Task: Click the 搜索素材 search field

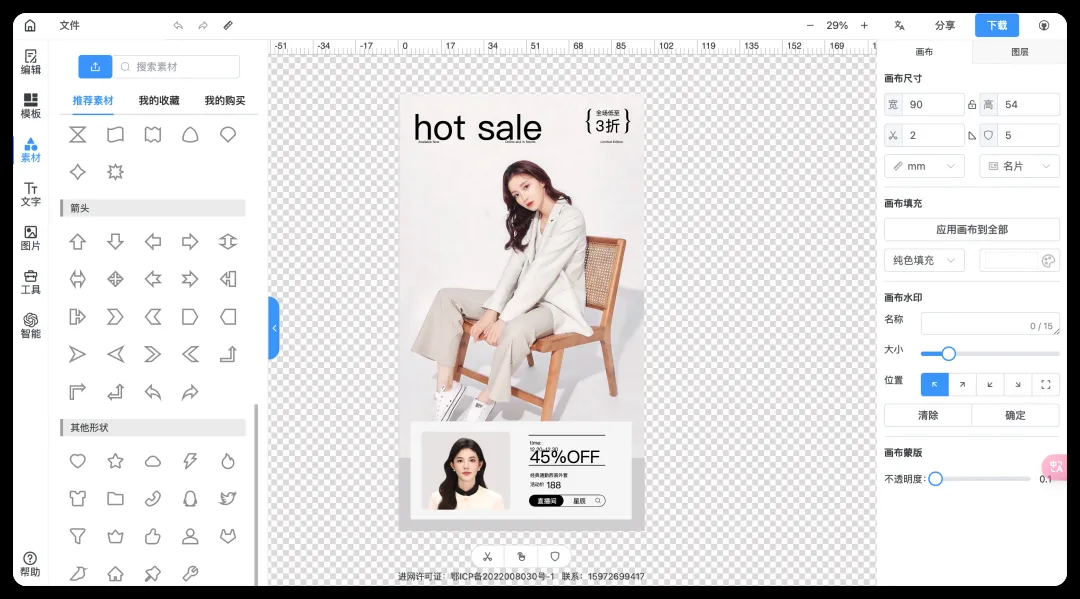Action: click(x=176, y=67)
